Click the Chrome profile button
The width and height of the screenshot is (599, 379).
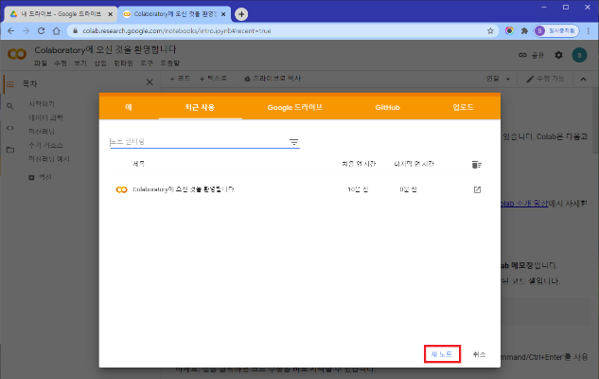coord(557,31)
